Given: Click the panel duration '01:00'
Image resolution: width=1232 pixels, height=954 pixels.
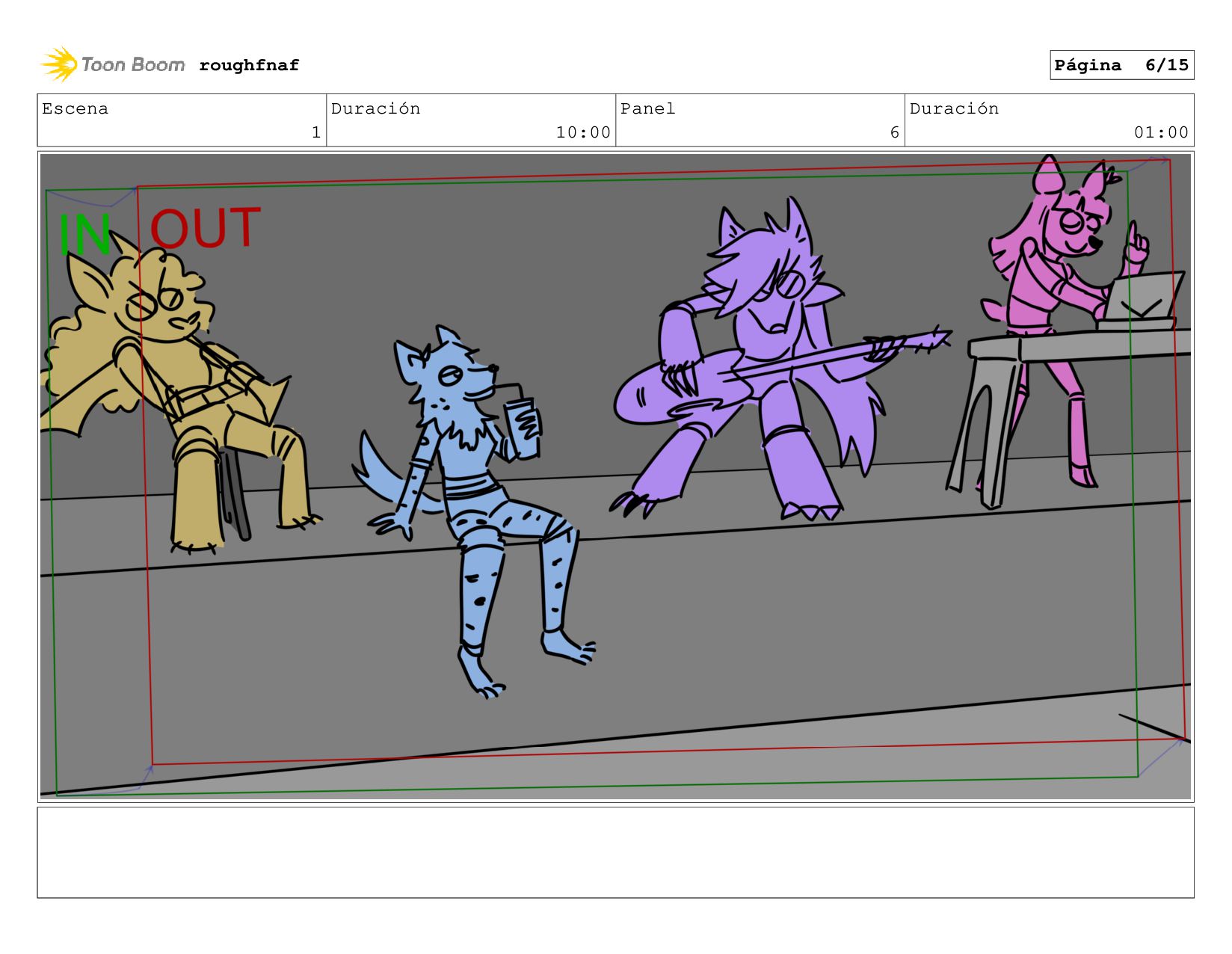Looking at the screenshot, I should pyautogui.click(x=1161, y=132).
